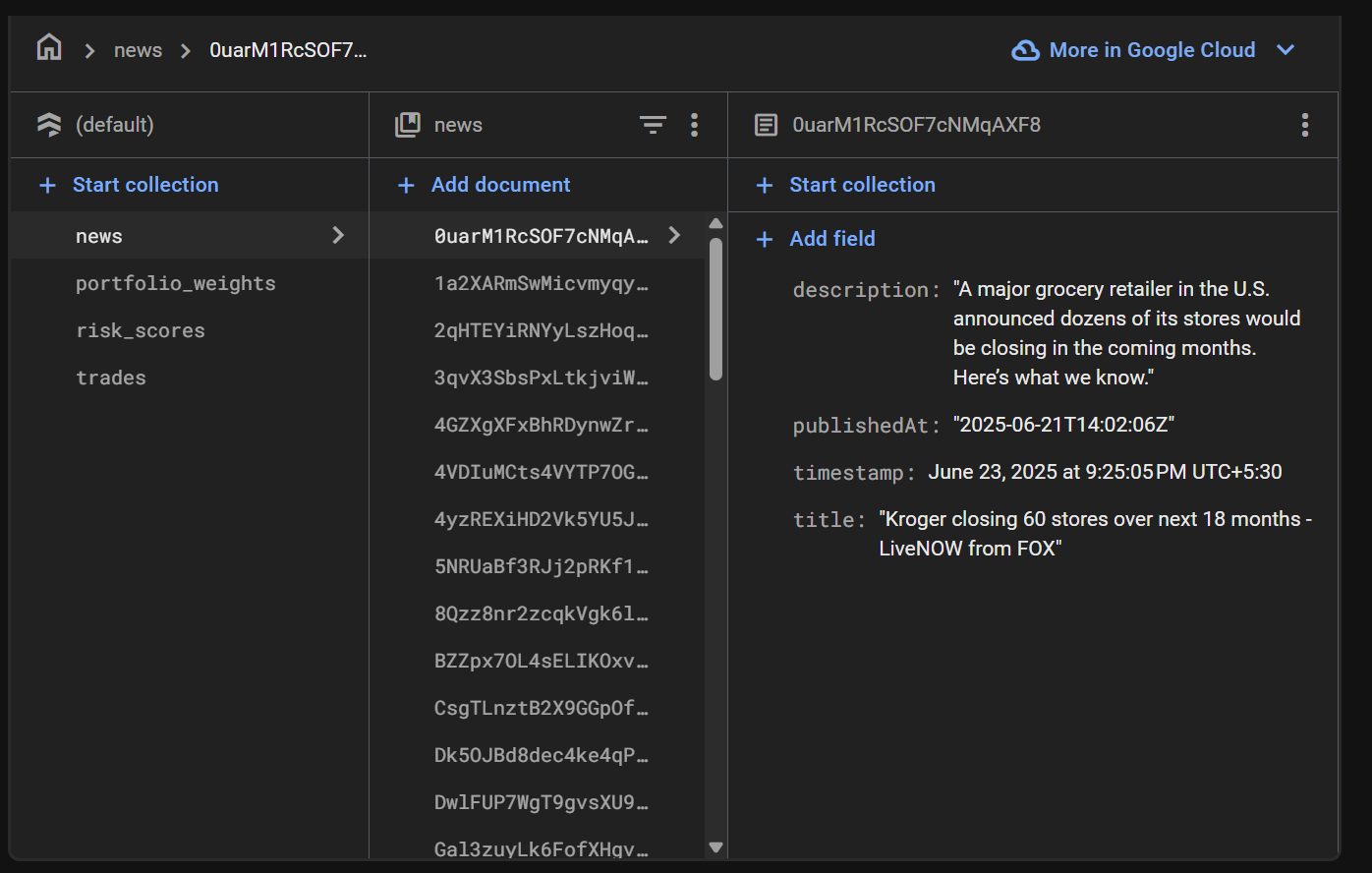Open the trades collection
This screenshot has width=1372, height=873.
point(111,378)
